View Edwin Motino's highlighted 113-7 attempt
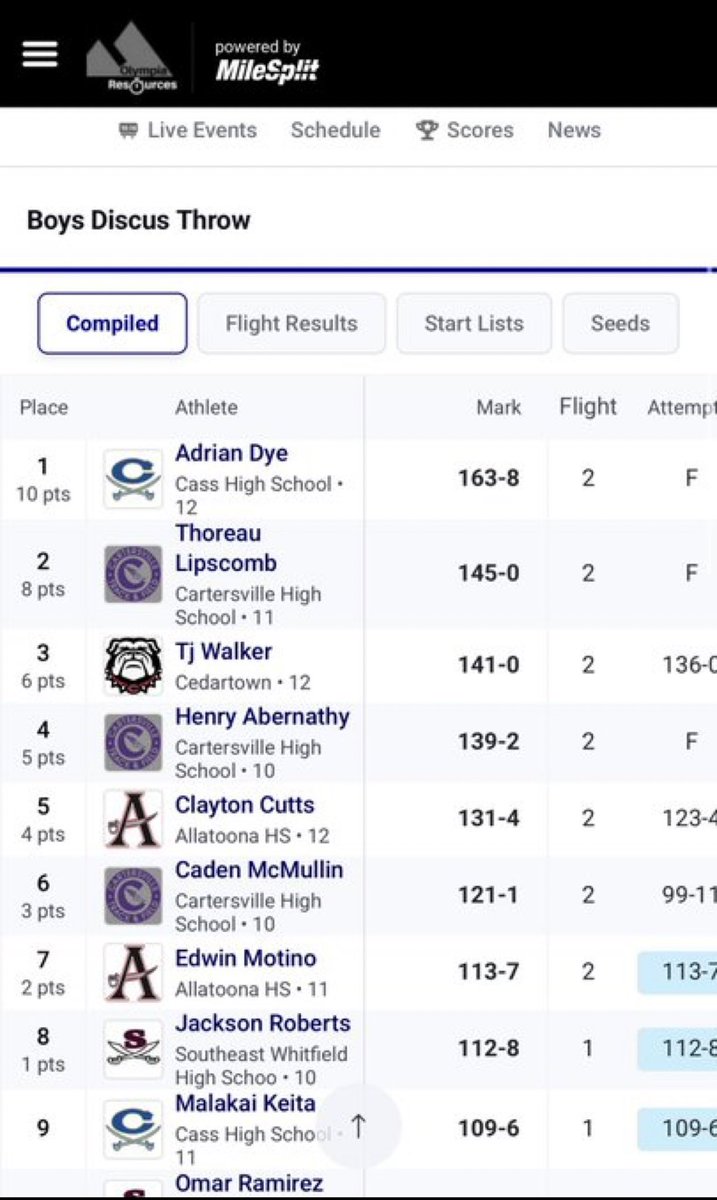717x1200 pixels. (x=677, y=973)
